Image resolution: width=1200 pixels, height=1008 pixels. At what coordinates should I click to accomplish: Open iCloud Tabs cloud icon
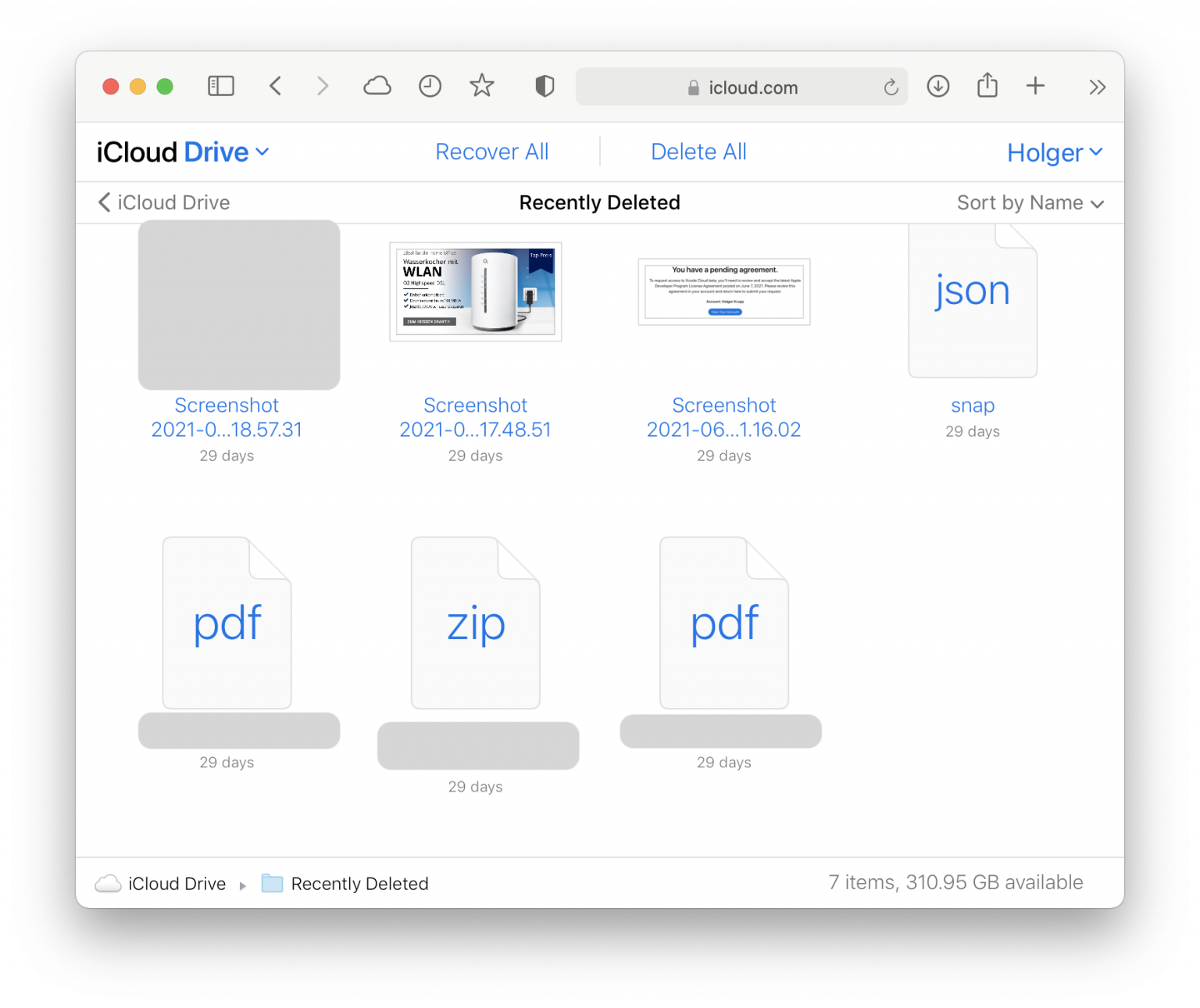pyautogui.click(x=377, y=86)
